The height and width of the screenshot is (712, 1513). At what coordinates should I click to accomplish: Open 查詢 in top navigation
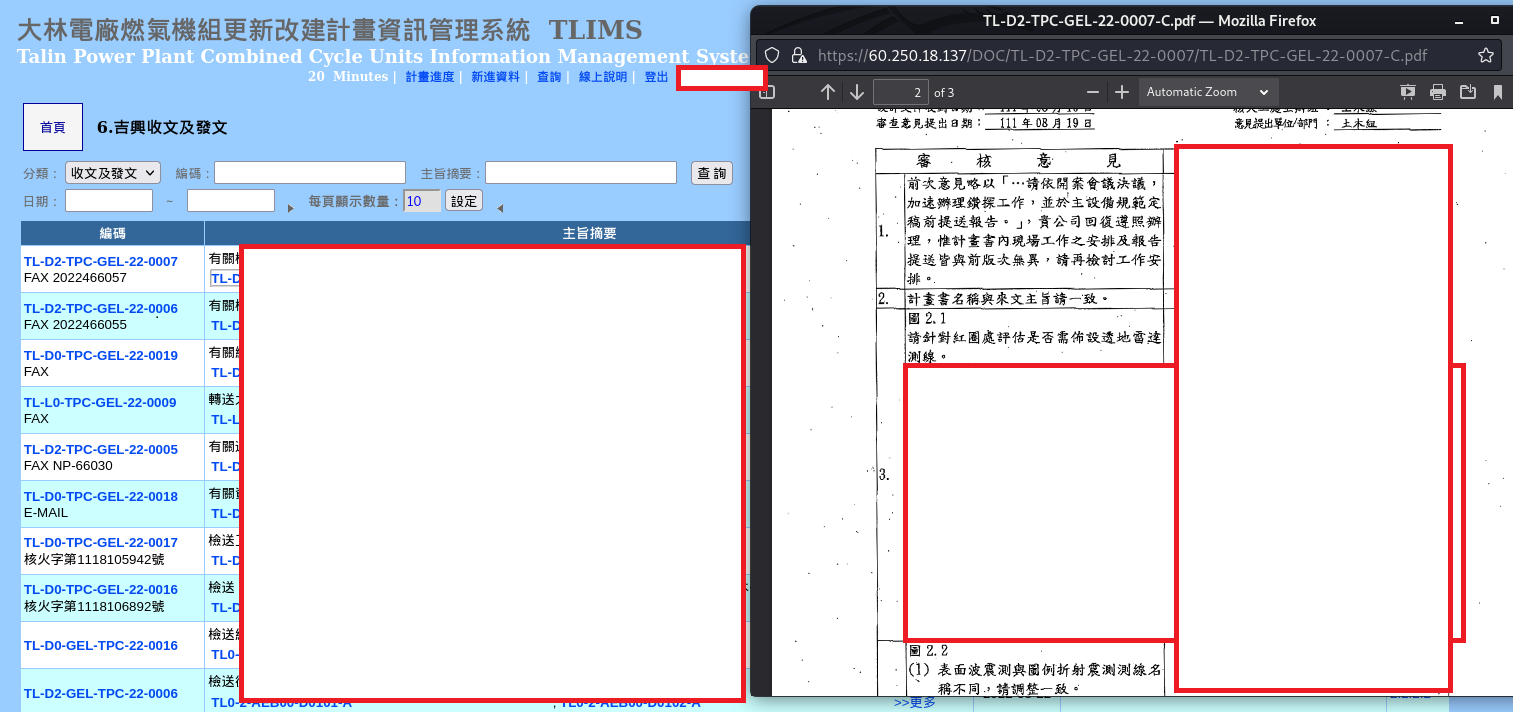549,77
